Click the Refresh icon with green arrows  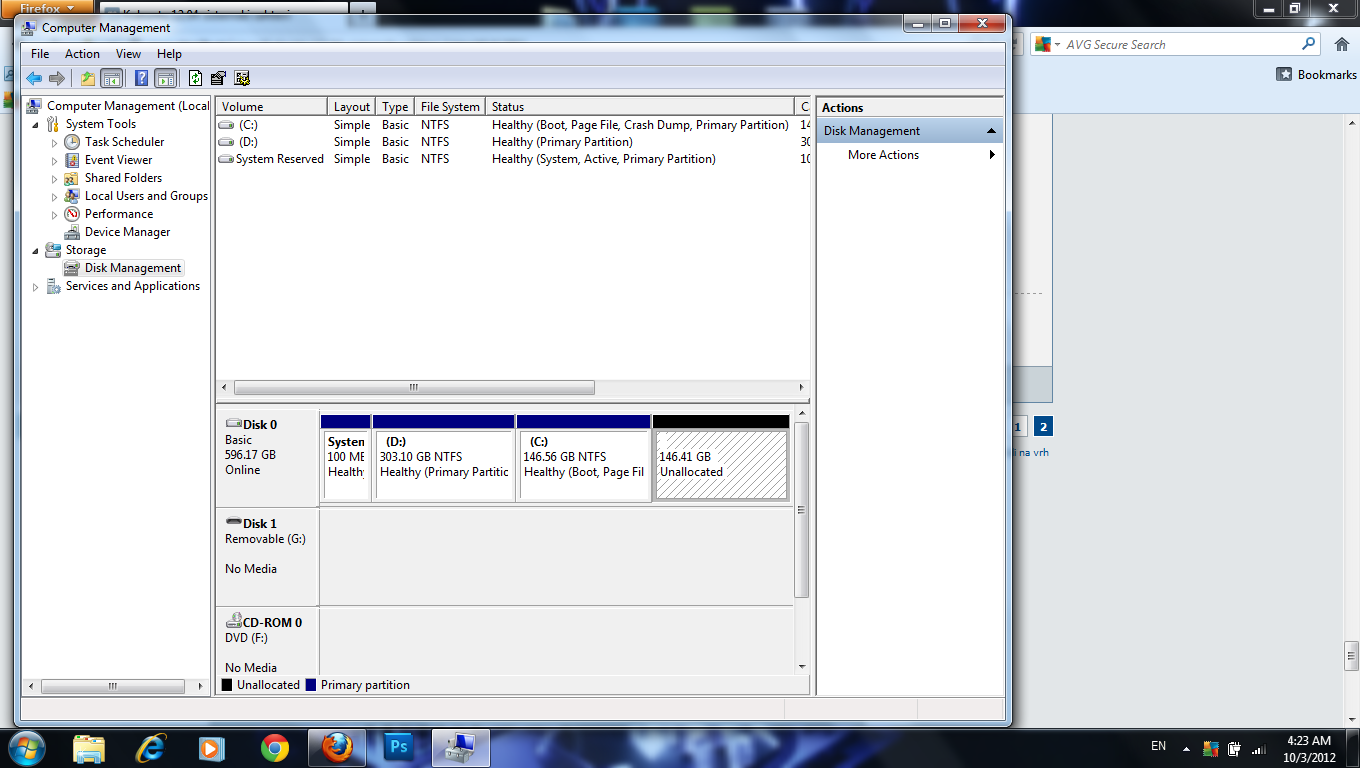tap(196, 78)
